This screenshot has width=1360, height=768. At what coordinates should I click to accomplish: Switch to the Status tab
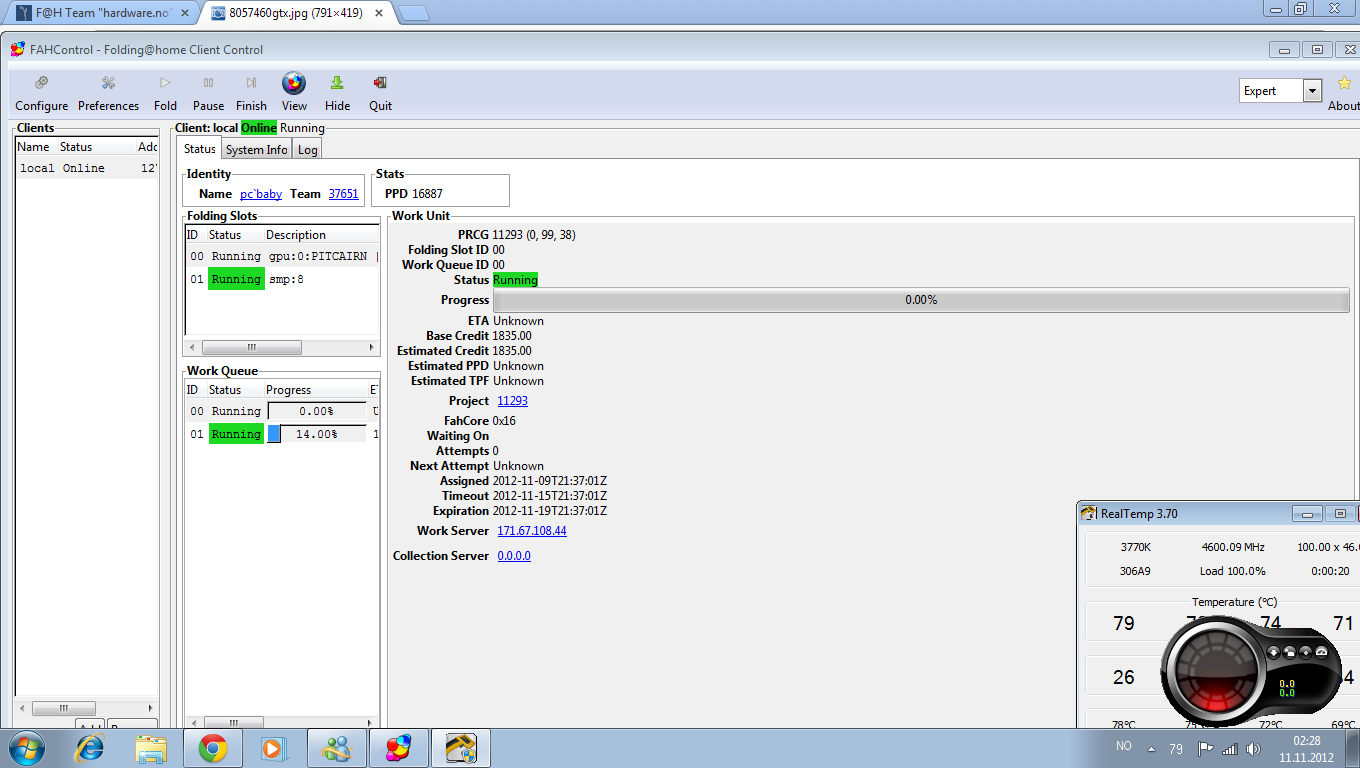(199, 149)
